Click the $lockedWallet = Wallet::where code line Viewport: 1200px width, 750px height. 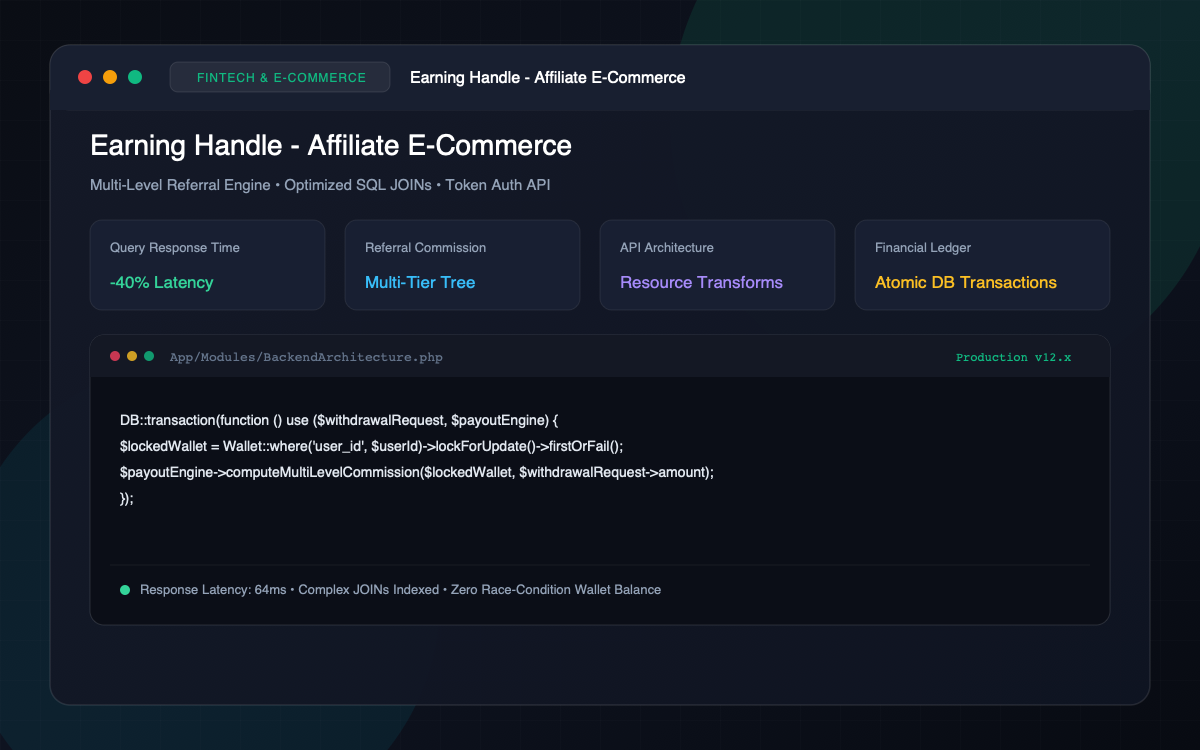point(371,446)
